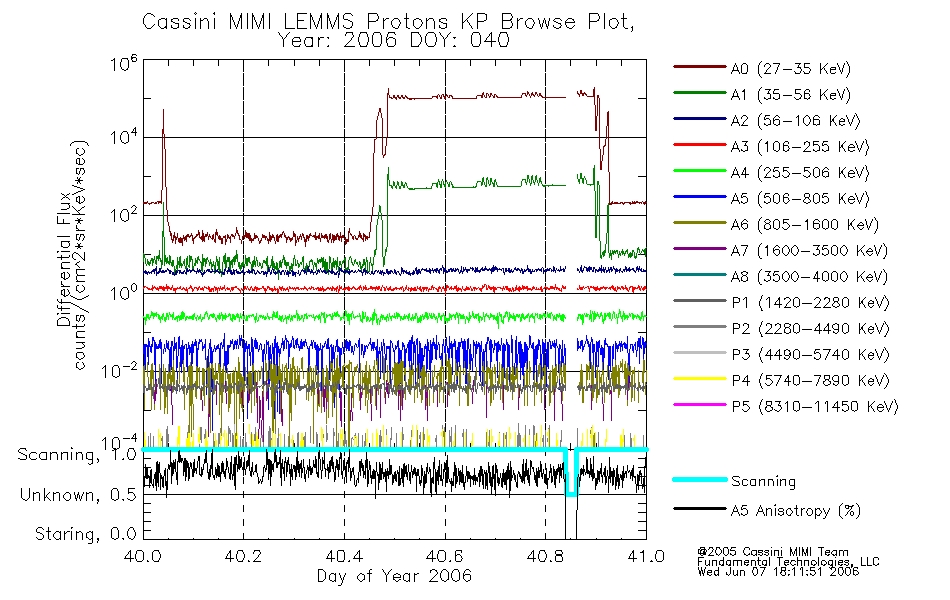Click the @2005 Cassini MIMI Team credit
Viewport: 950px width, 600px height.
[772, 552]
